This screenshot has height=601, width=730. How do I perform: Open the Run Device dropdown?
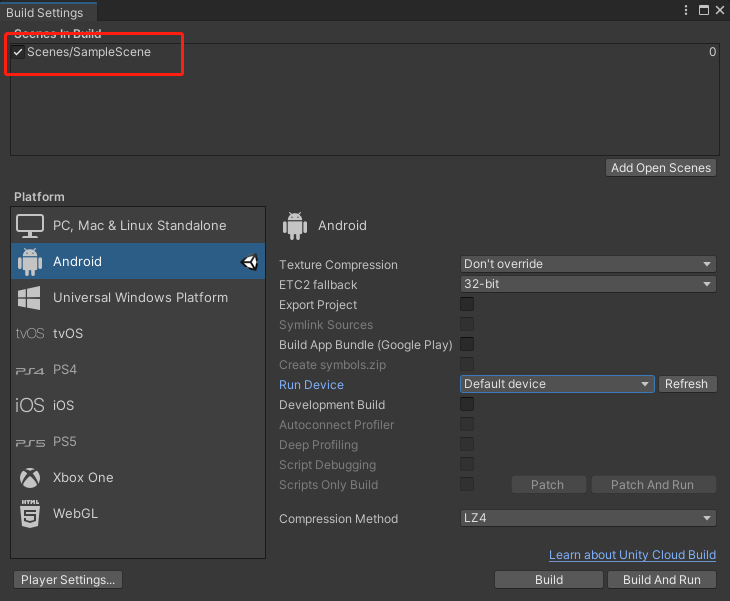[x=557, y=384]
